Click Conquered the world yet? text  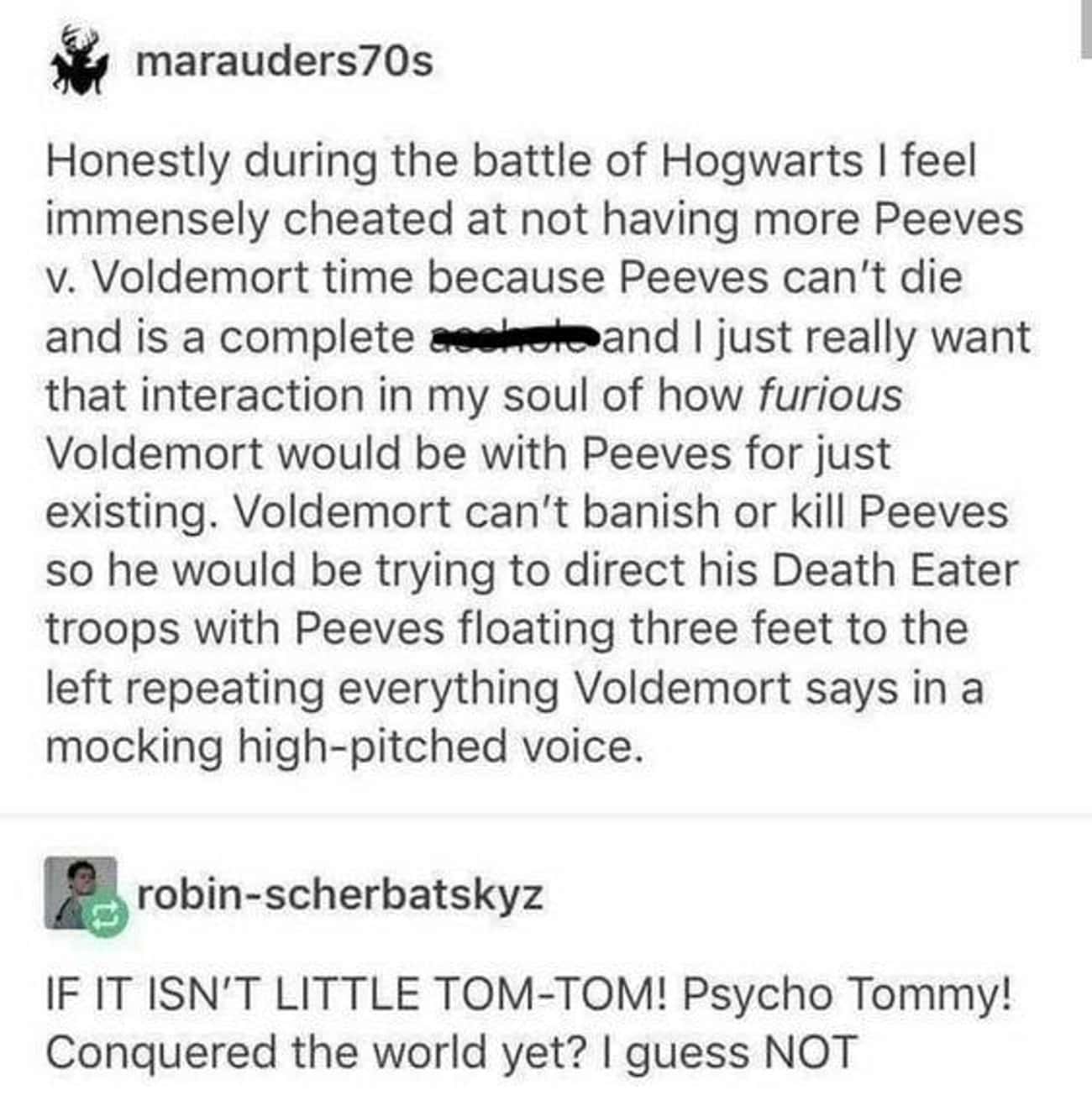click(315, 1054)
